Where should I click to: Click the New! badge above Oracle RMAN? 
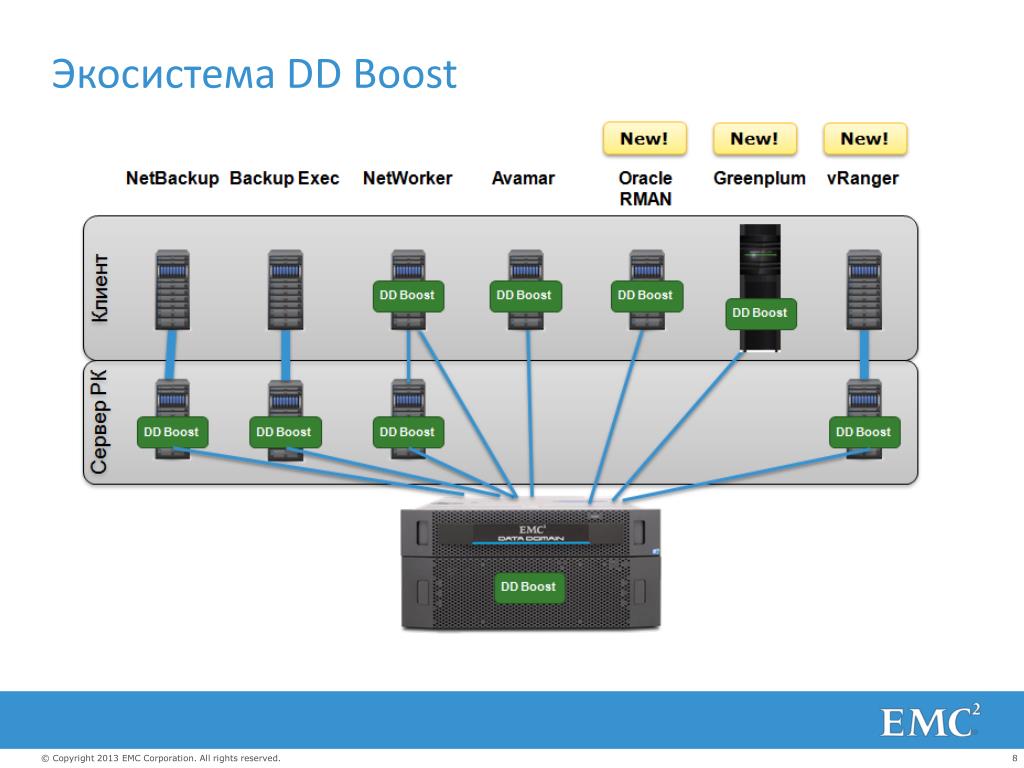coord(645,138)
